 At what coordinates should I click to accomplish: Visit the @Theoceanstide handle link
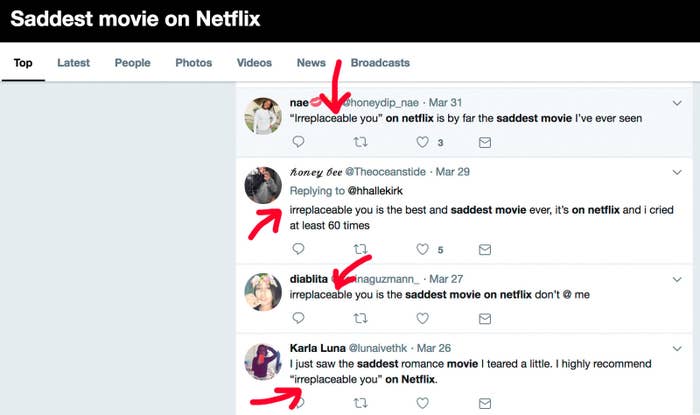pyautogui.click(x=385, y=172)
